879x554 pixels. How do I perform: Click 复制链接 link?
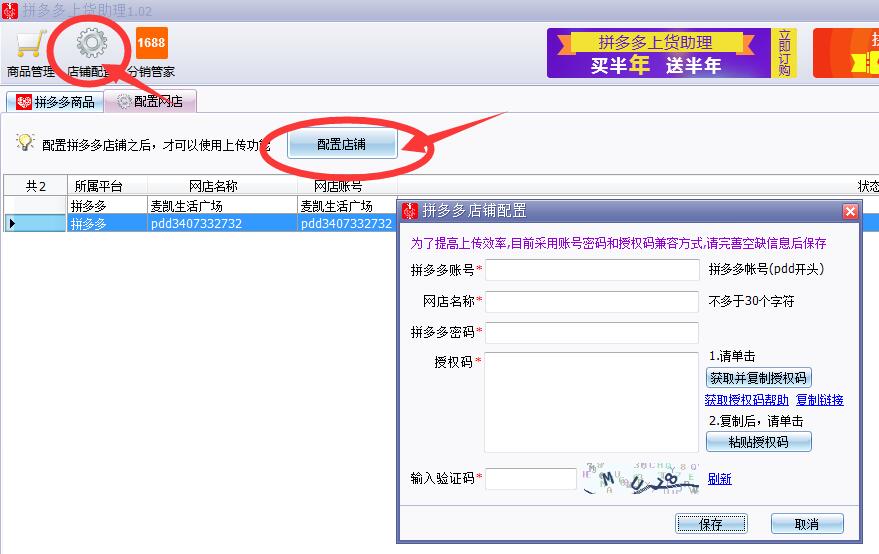coord(820,400)
